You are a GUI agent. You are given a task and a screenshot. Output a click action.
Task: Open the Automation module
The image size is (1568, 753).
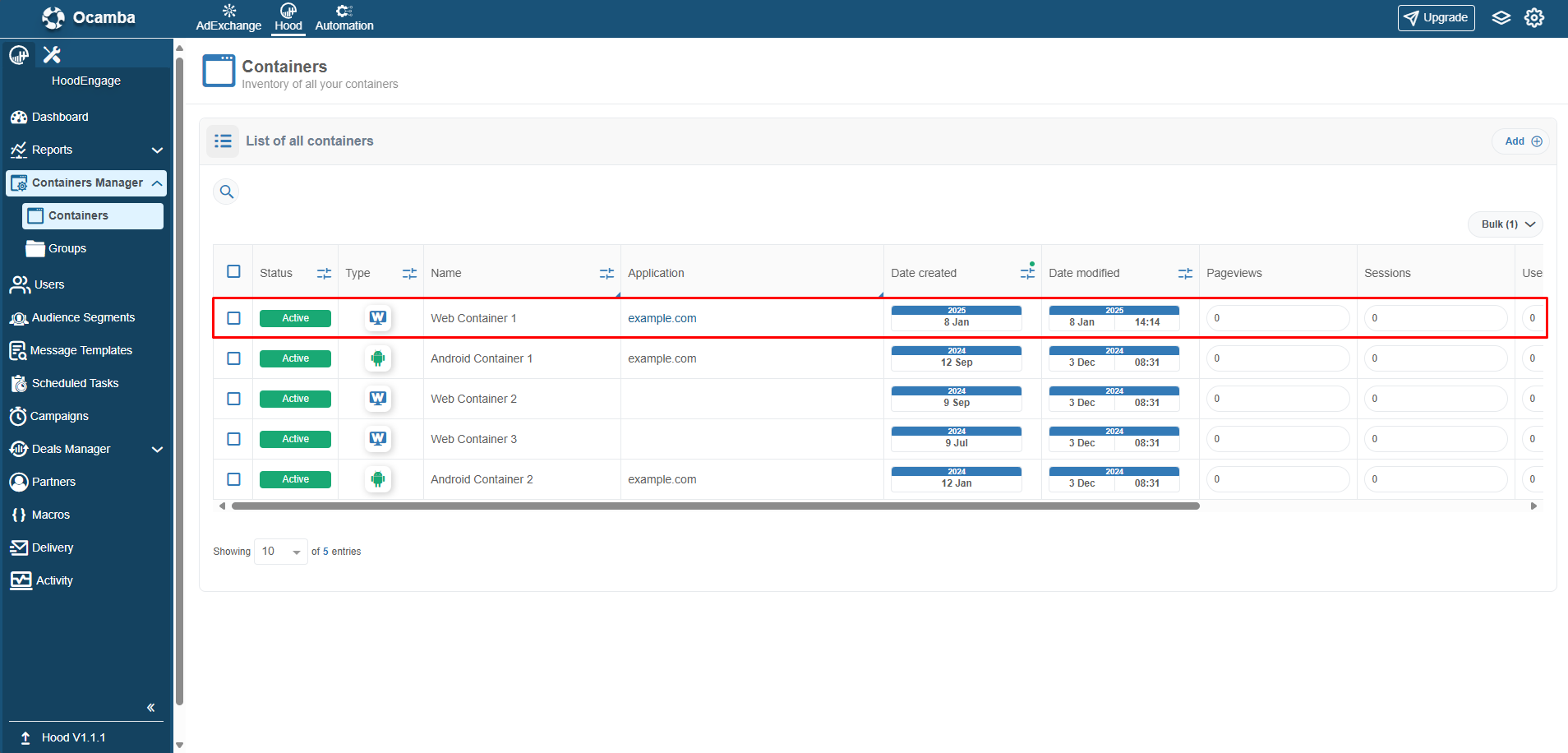(344, 17)
